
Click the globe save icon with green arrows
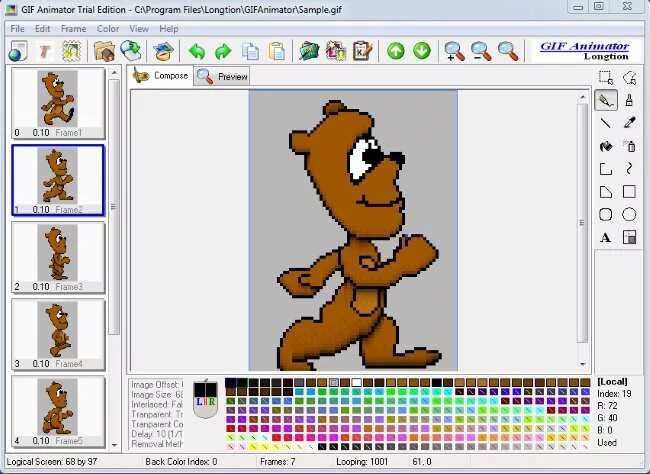pyautogui.click(x=131, y=51)
